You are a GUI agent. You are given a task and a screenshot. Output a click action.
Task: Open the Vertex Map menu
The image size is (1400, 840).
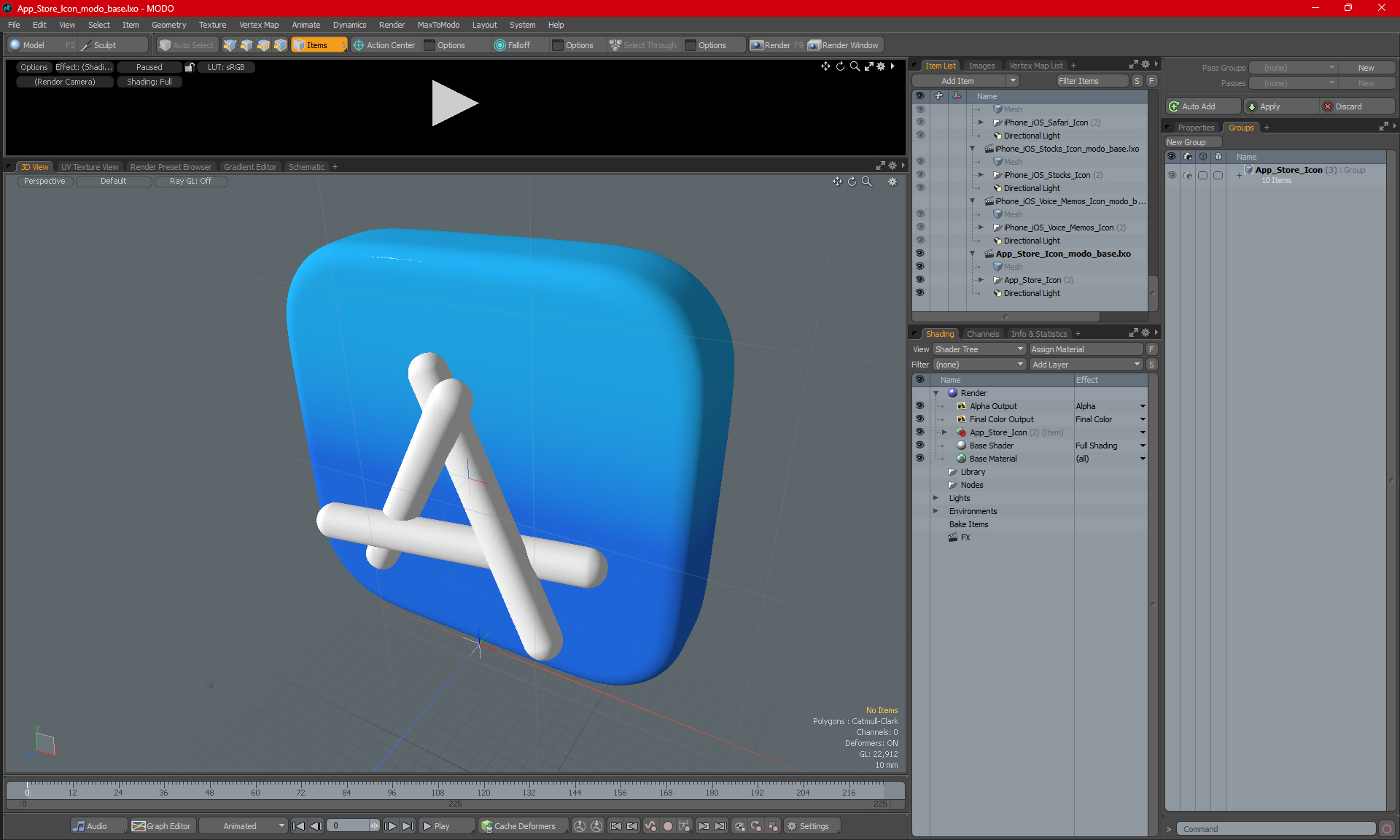point(258,25)
